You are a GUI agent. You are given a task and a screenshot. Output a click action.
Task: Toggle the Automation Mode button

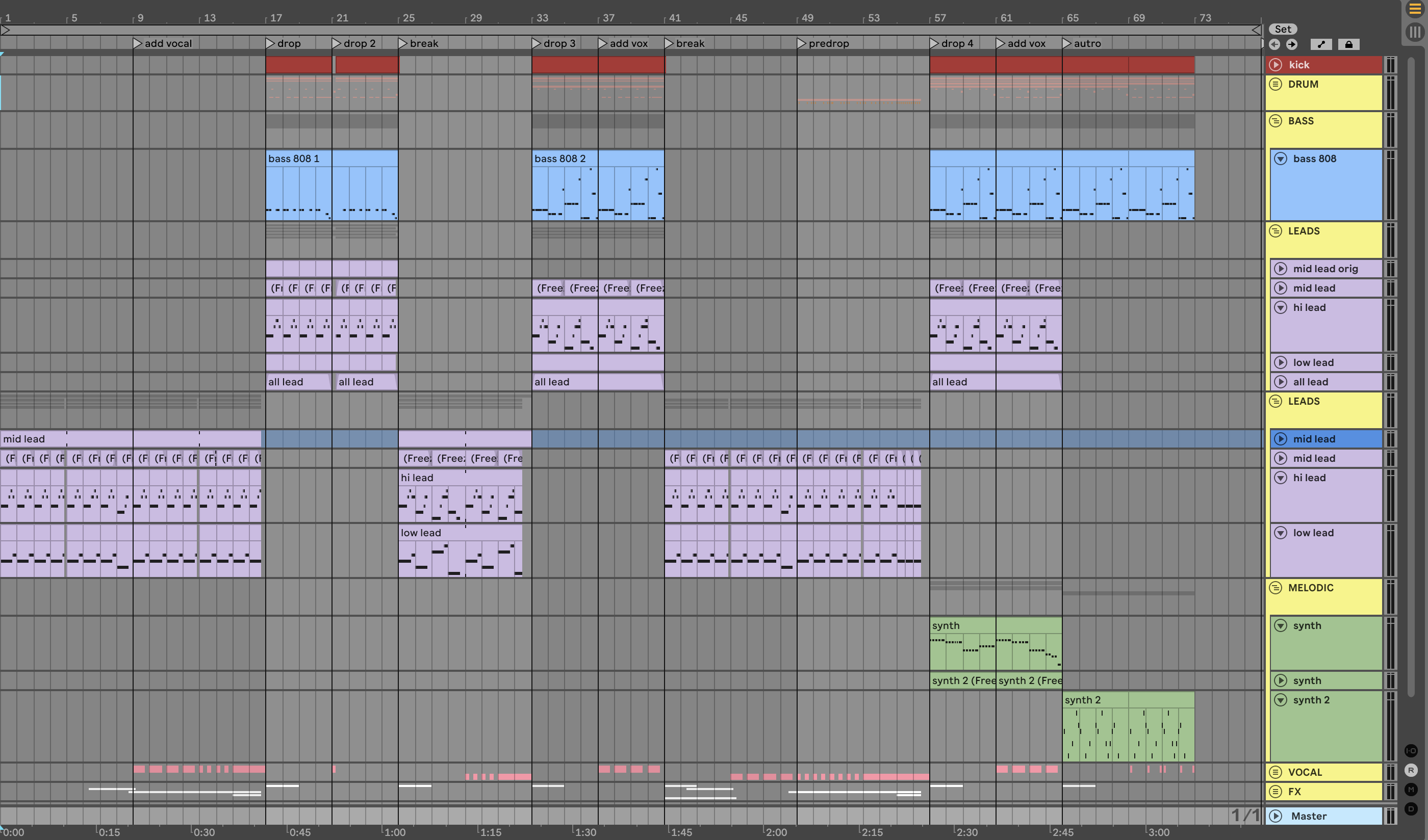[x=1321, y=44]
